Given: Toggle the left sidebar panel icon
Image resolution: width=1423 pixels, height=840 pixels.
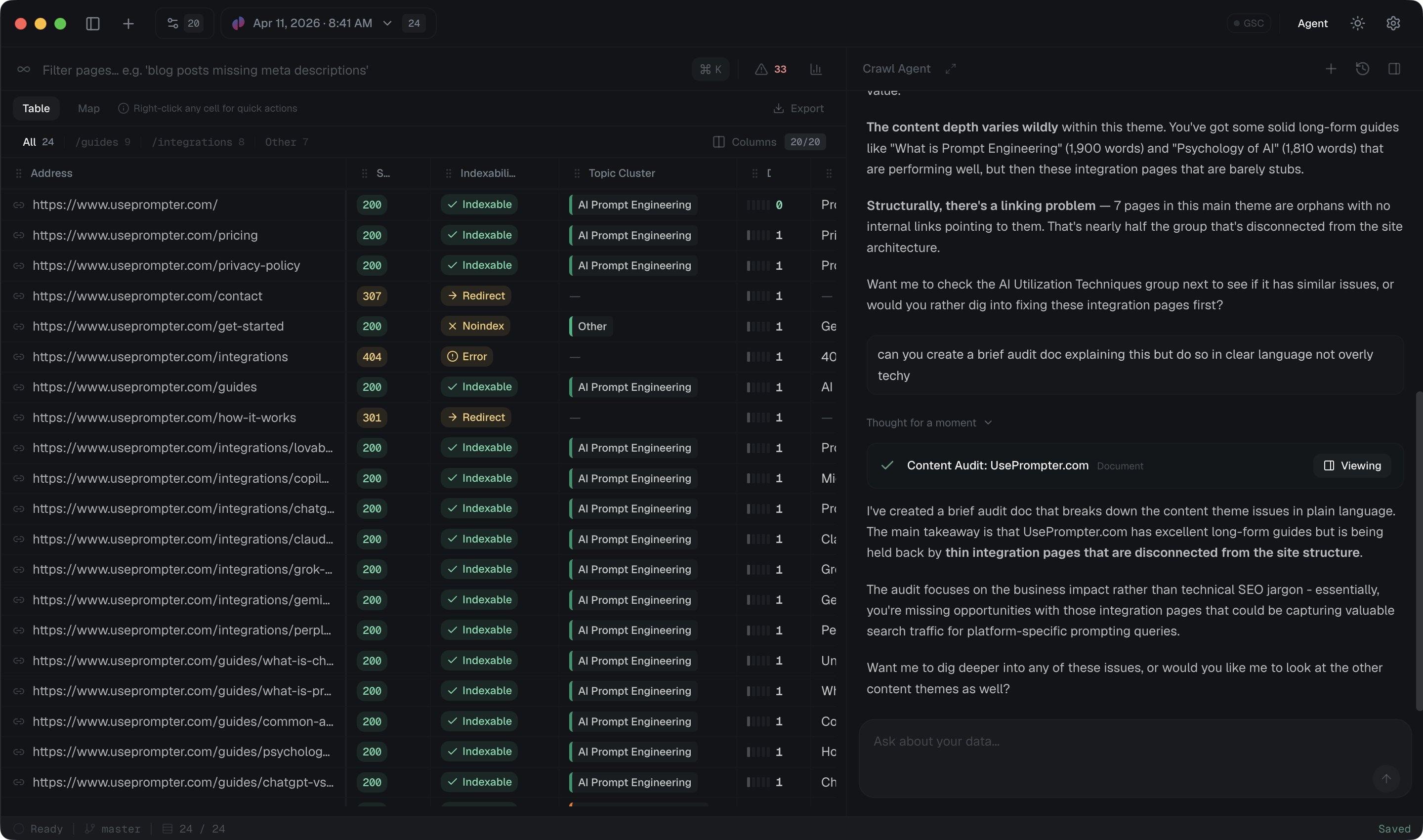Looking at the screenshot, I should [93, 23].
